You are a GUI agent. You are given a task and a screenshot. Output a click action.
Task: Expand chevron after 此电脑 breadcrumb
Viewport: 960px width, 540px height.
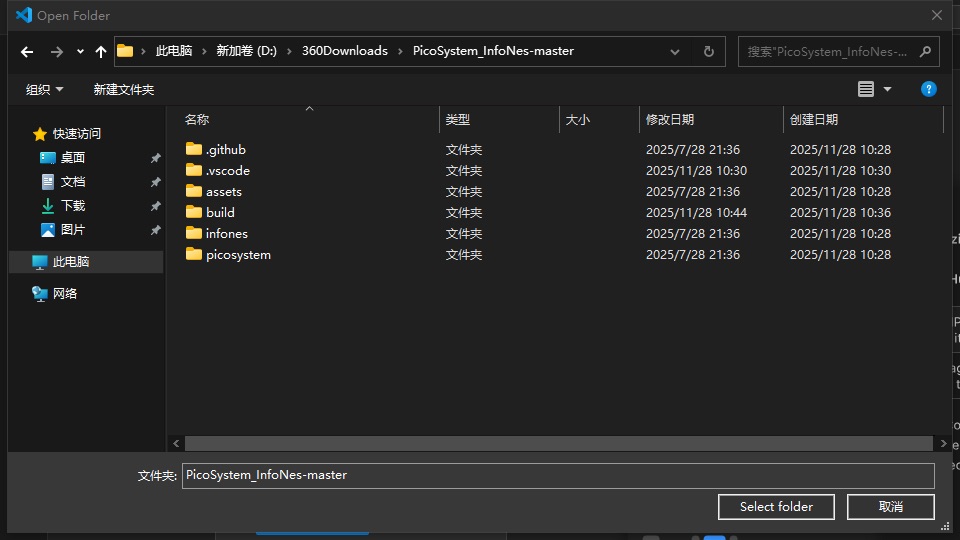tap(204, 51)
